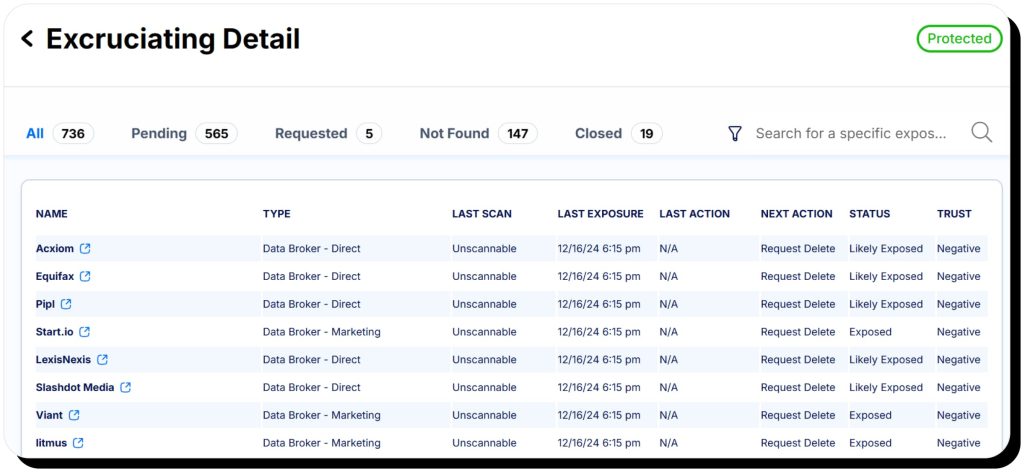Open the Equifax name link
Screen dimensions: 1024x472
click(55, 276)
